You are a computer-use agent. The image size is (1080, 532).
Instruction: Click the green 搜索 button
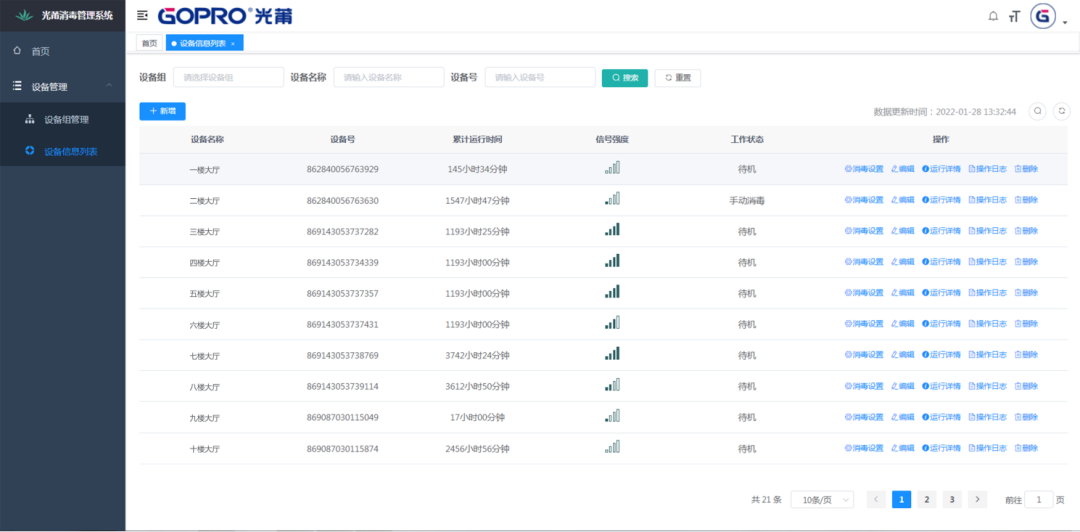[625, 78]
